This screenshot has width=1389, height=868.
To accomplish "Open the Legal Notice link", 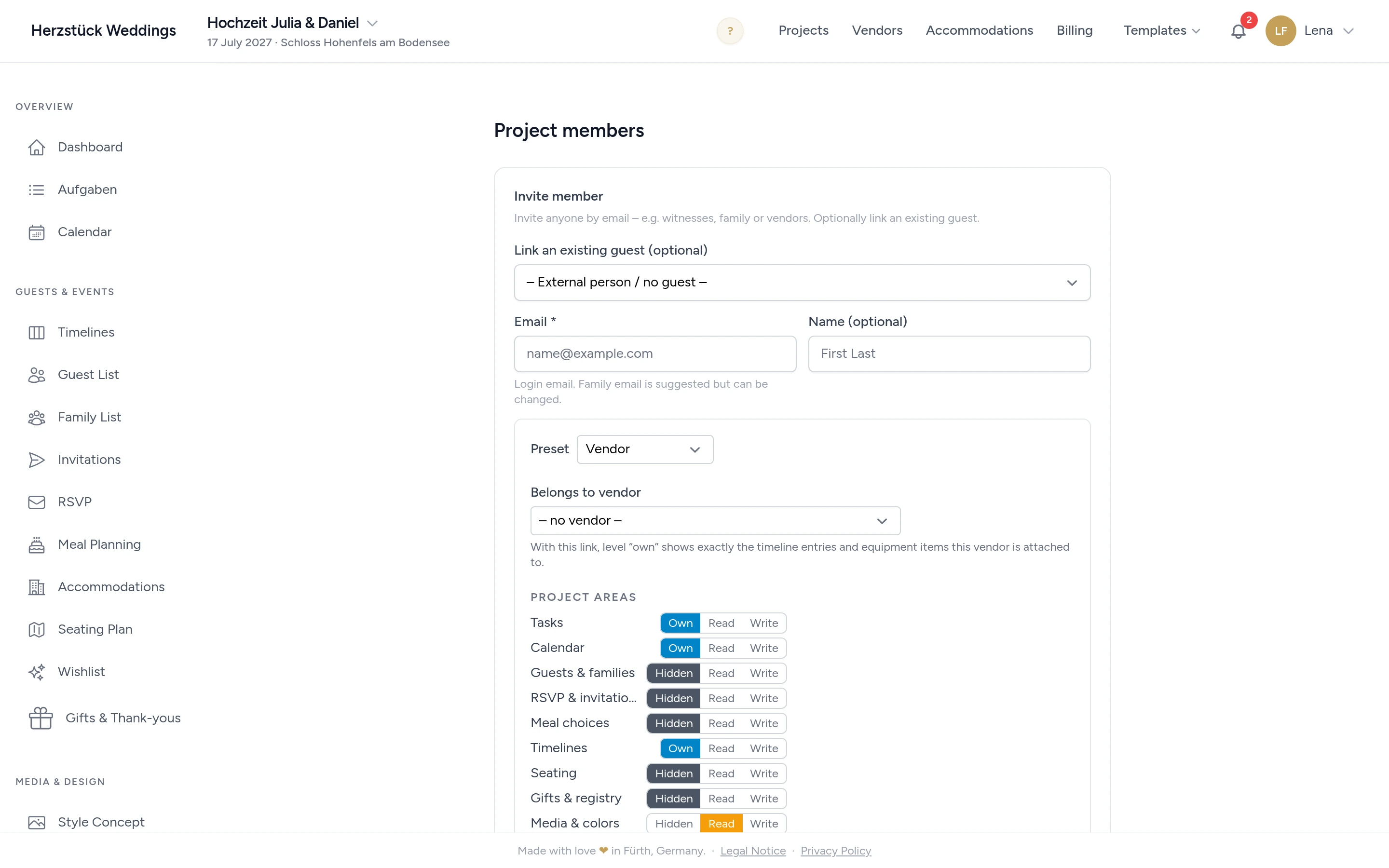I will point(752,851).
